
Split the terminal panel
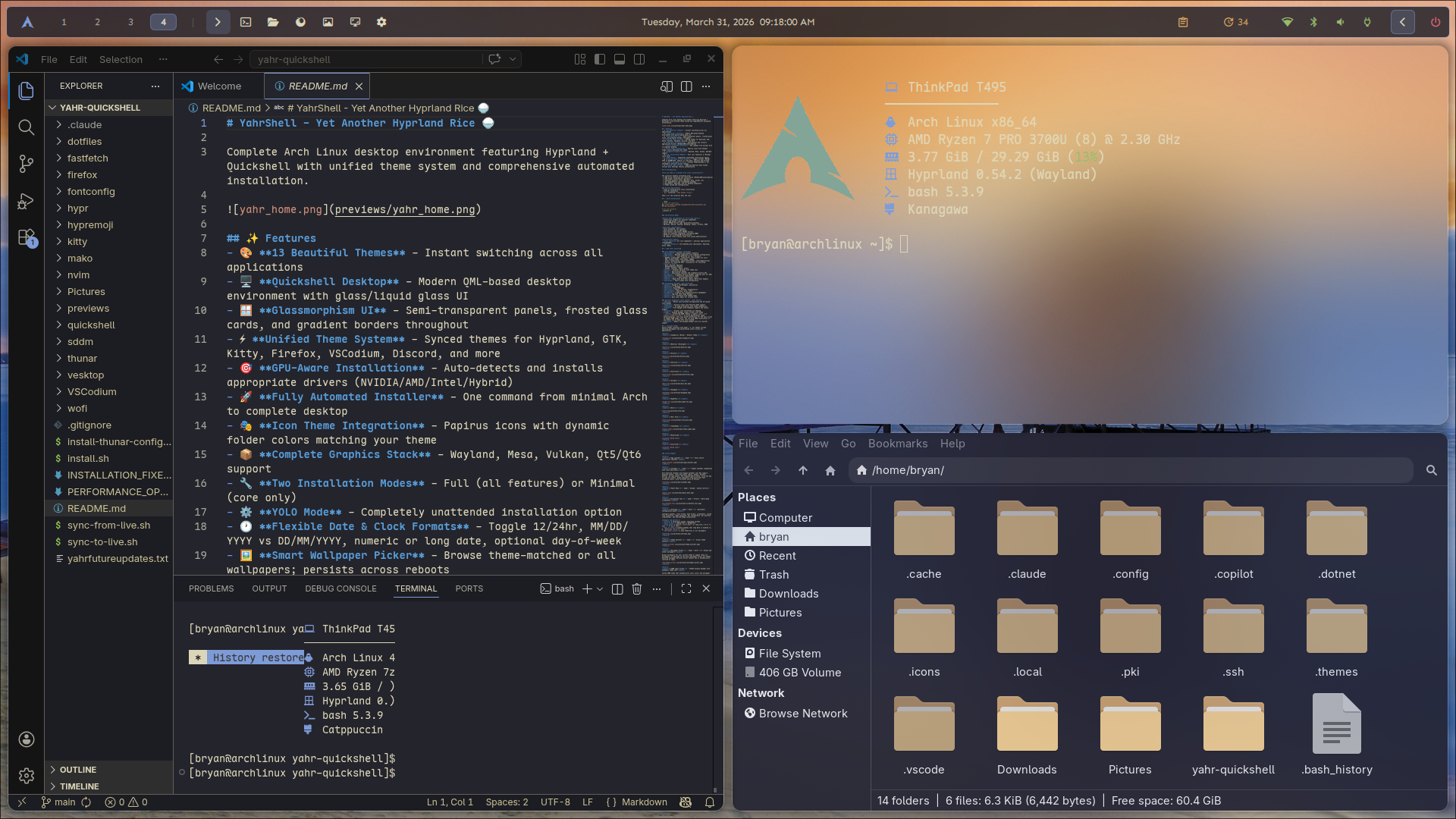[617, 589]
